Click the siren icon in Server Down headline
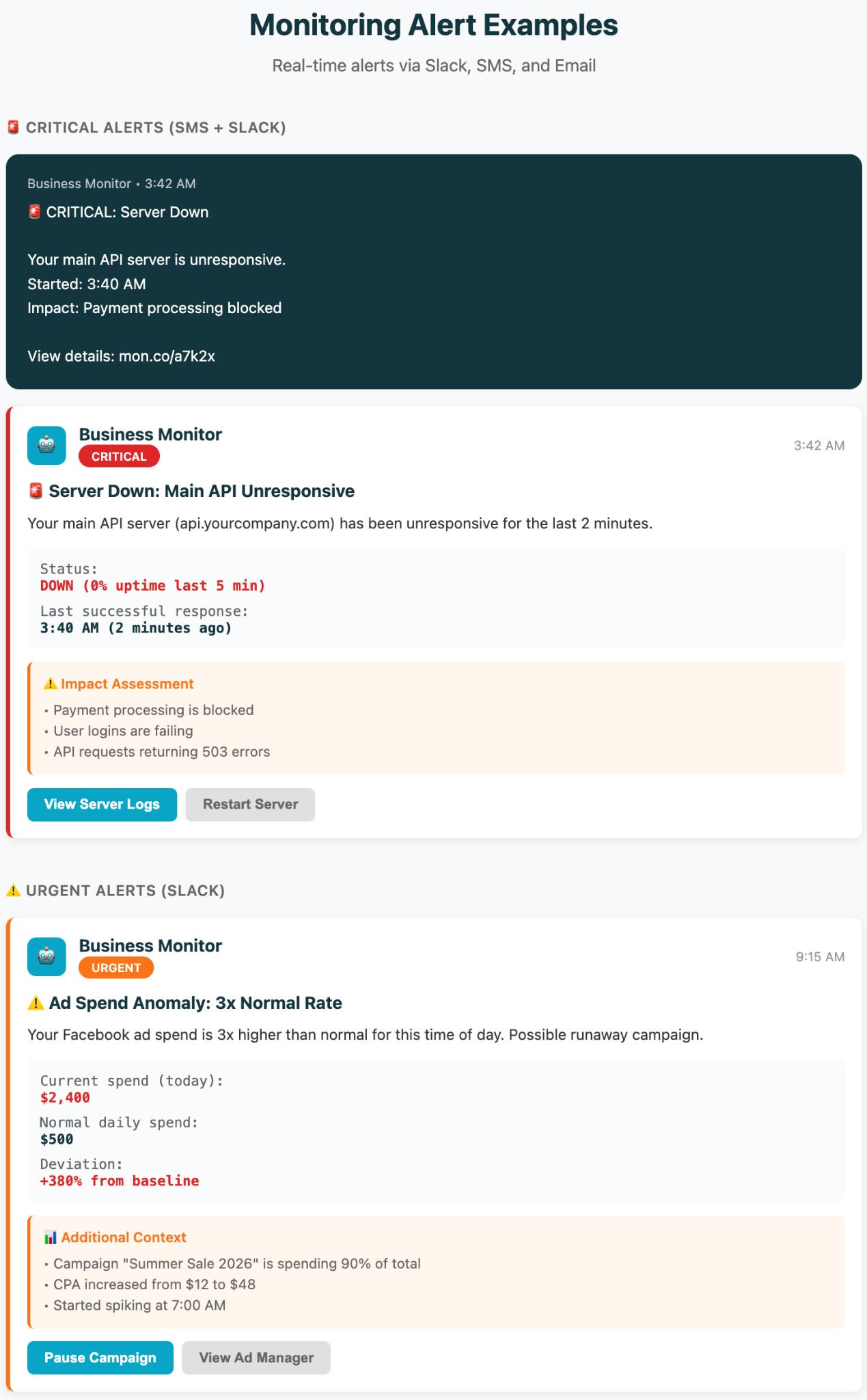 36,490
